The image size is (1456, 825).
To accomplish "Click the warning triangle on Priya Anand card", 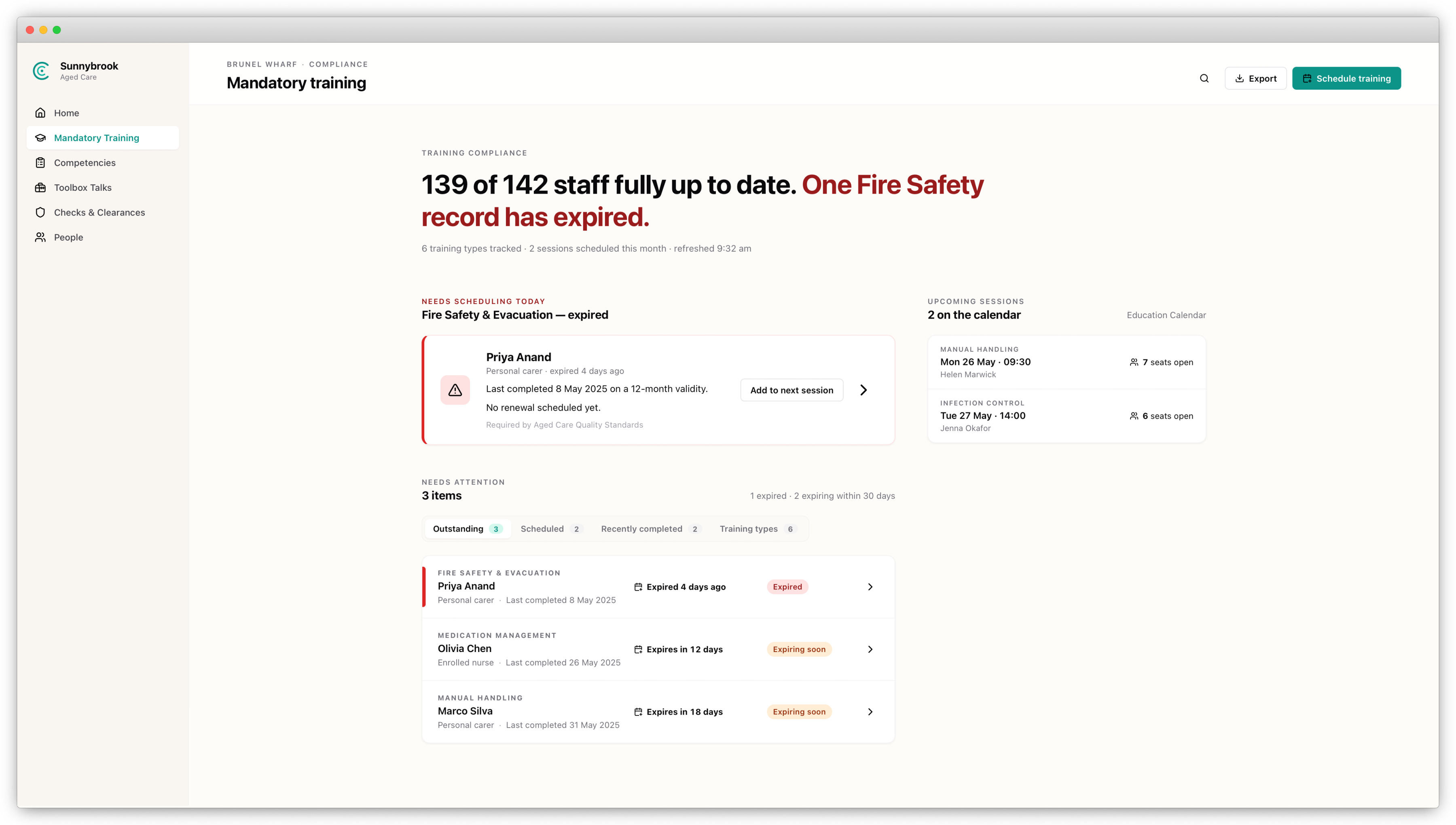I will pos(455,390).
